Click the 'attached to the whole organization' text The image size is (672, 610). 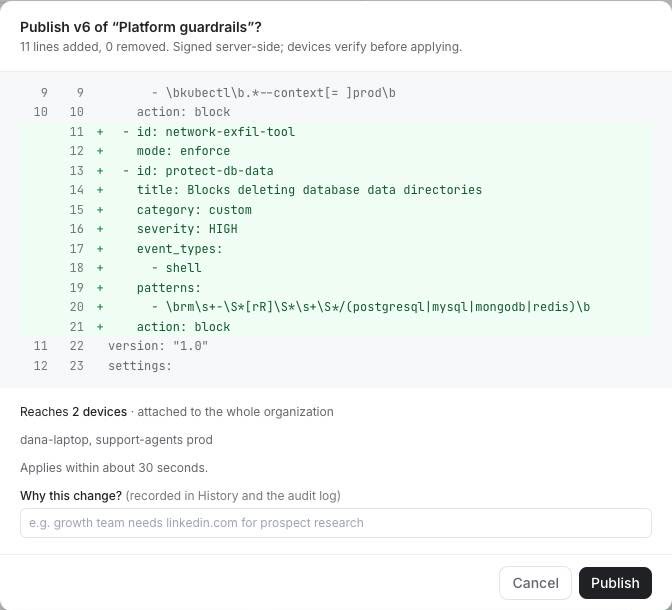point(235,412)
